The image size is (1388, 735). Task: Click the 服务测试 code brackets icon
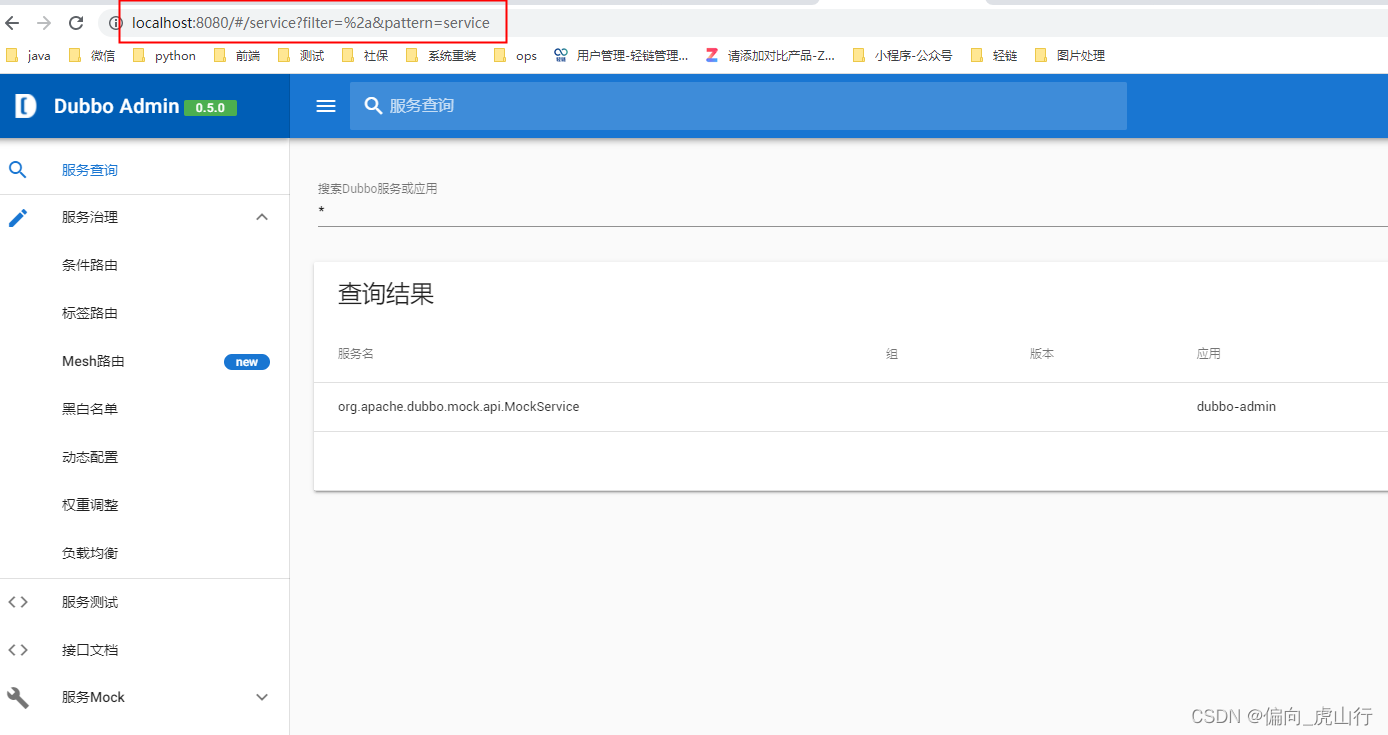point(18,602)
